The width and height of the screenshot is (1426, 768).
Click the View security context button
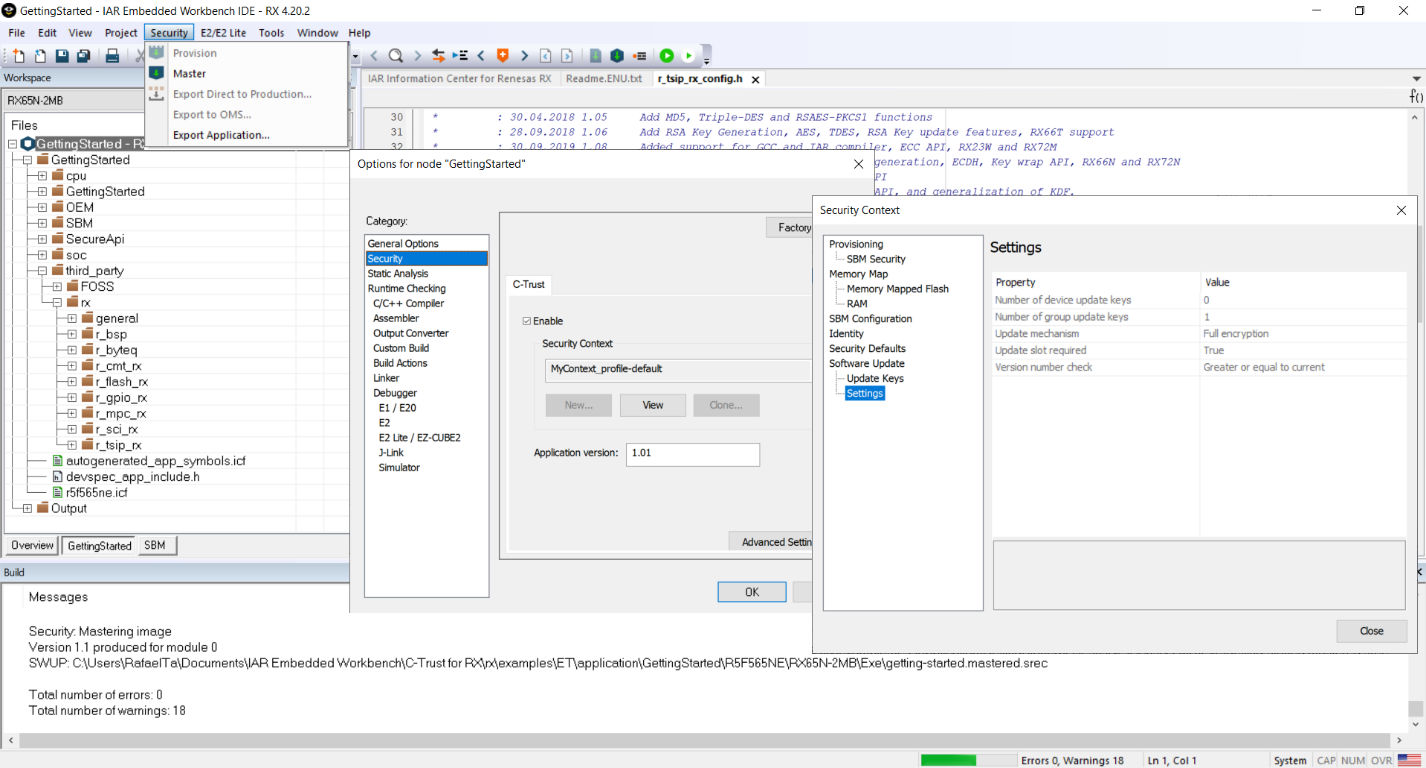(x=652, y=405)
